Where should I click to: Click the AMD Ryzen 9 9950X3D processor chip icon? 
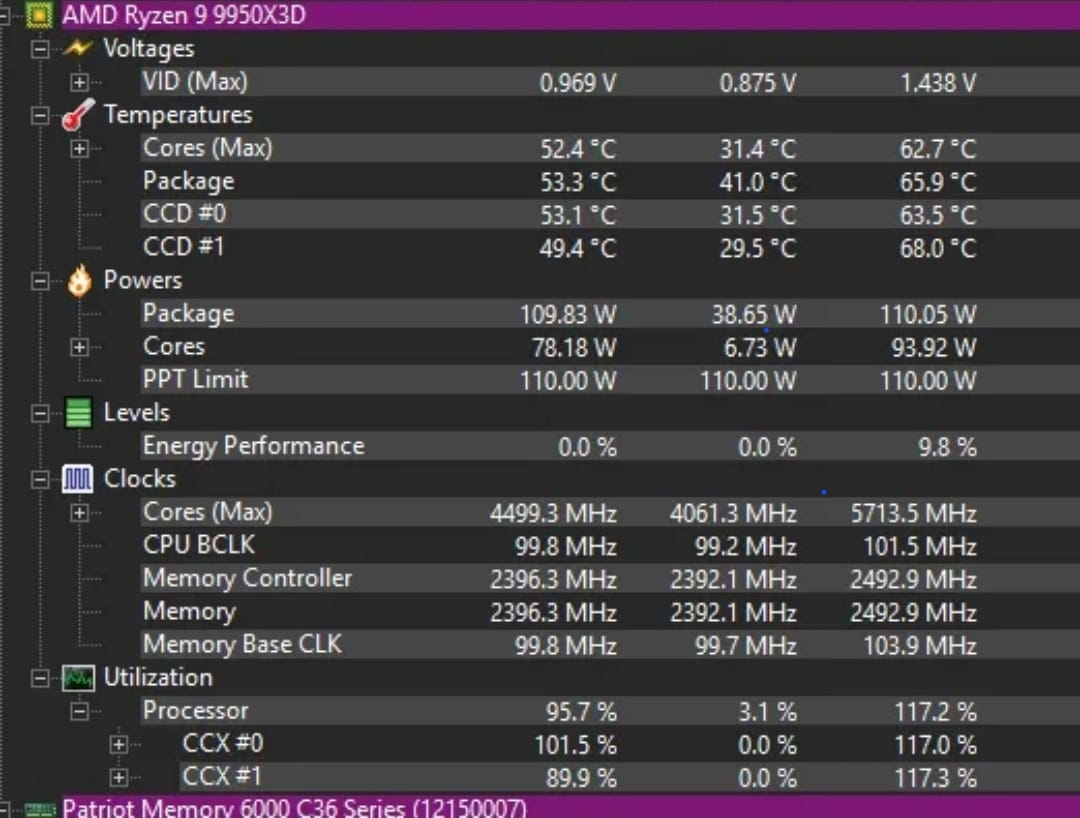click(39, 14)
